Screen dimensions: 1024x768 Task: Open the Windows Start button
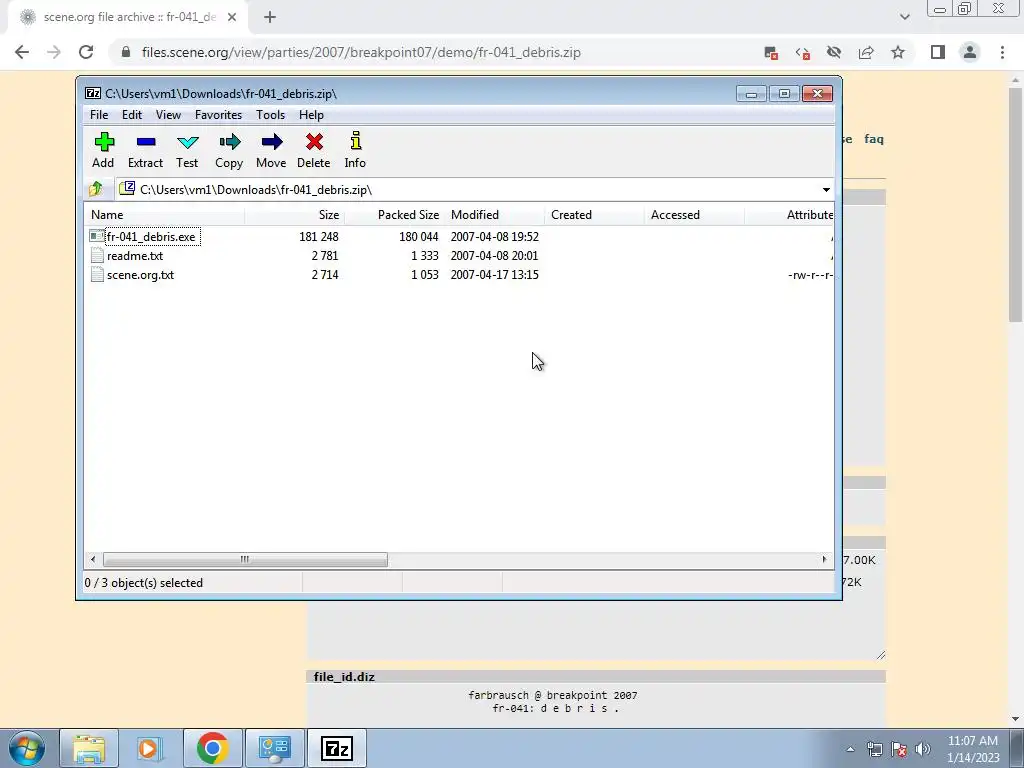[27, 748]
